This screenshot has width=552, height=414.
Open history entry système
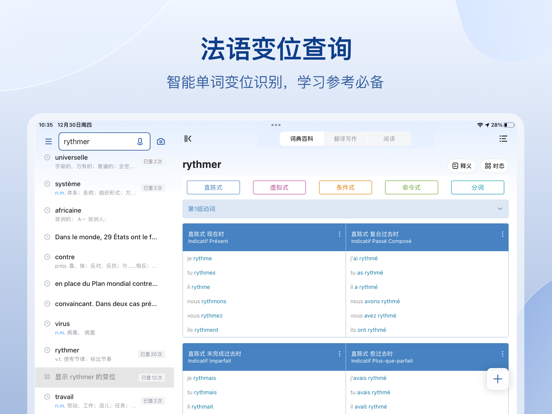click(105, 188)
